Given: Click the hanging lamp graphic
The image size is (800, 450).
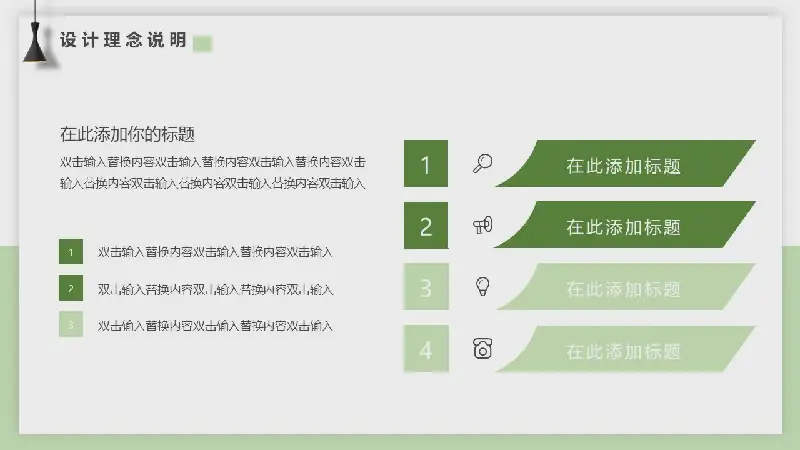Looking at the screenshot, I should (37, 40).
